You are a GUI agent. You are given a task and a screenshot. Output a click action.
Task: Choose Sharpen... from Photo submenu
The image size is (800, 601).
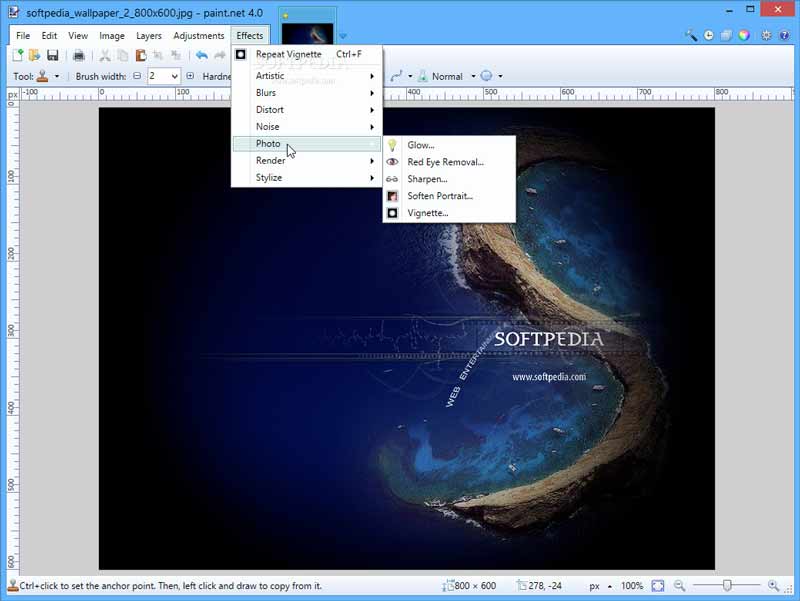pos(449,179)
